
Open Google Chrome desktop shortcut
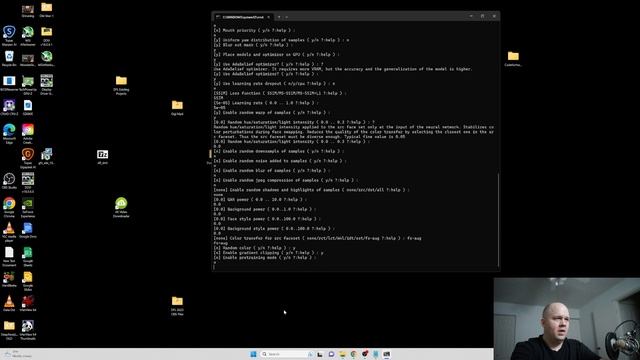[9, 207]
